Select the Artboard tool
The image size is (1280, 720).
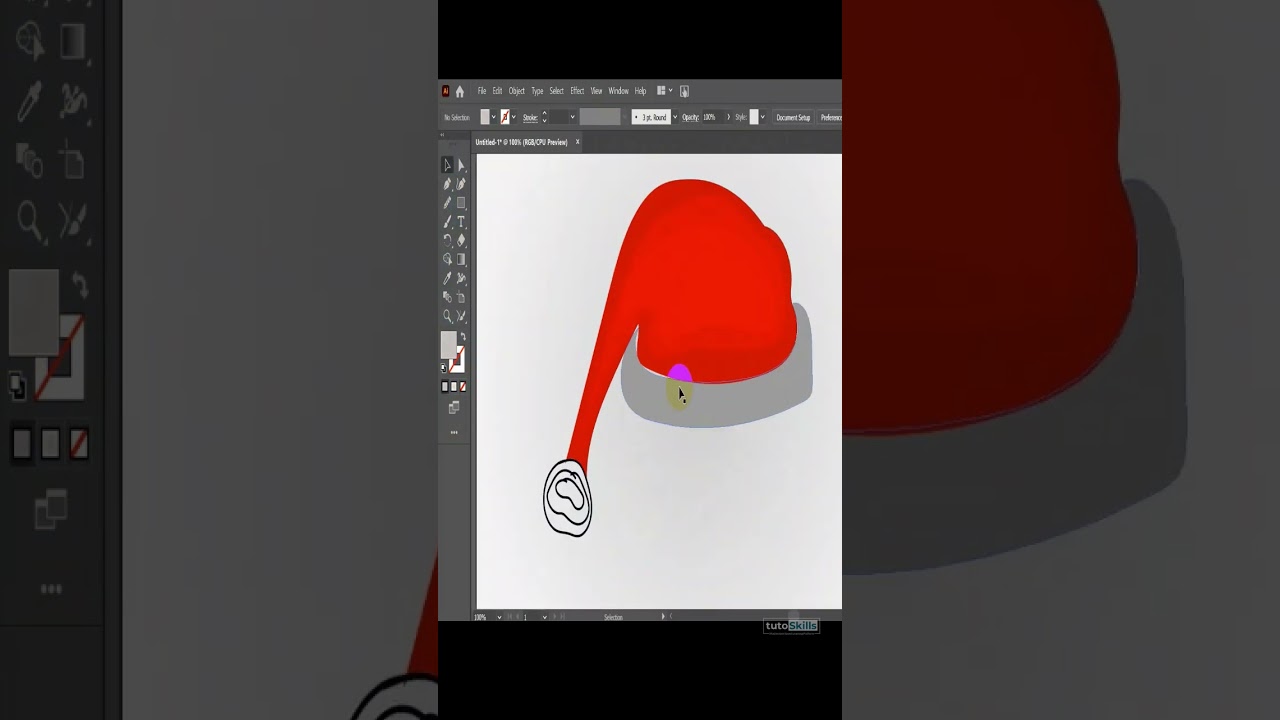click(461, 297)
